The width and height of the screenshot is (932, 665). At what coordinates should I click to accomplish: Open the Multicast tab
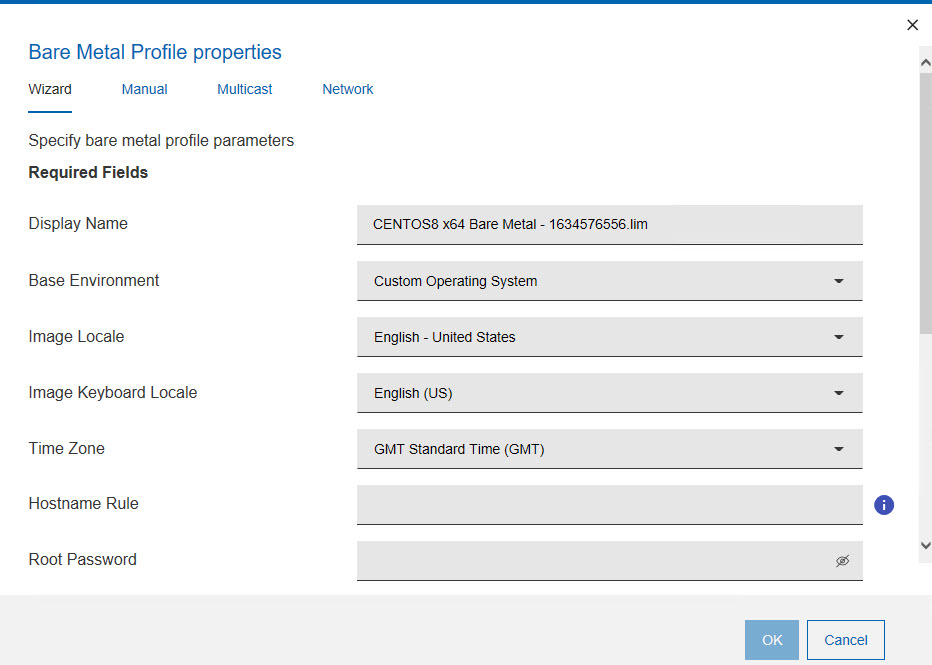245,89
